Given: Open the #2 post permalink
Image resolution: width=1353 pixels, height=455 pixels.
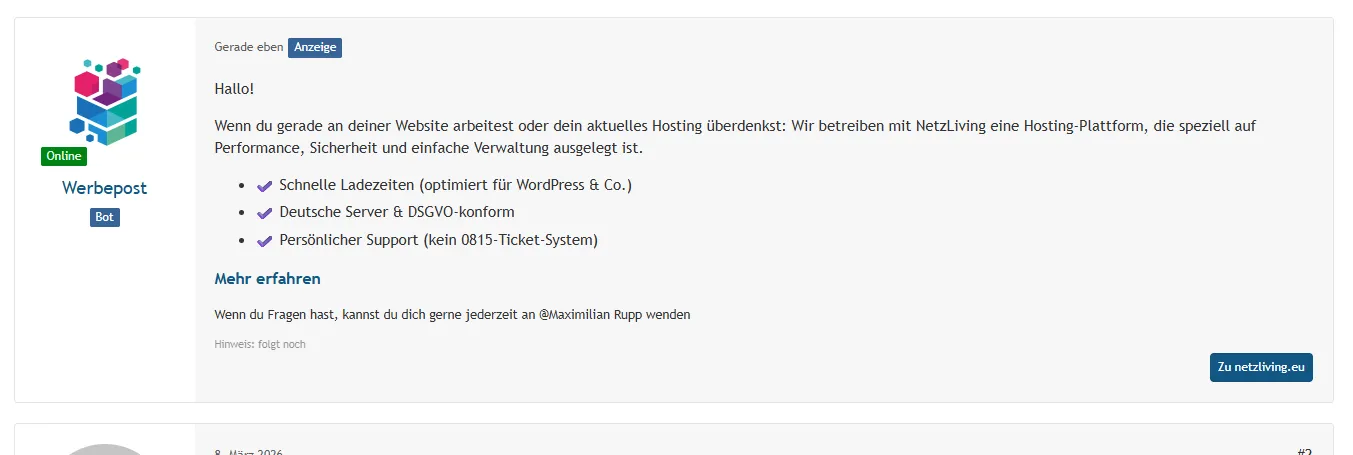Looking at the screenshot, I should click(x=1304, y=451).
